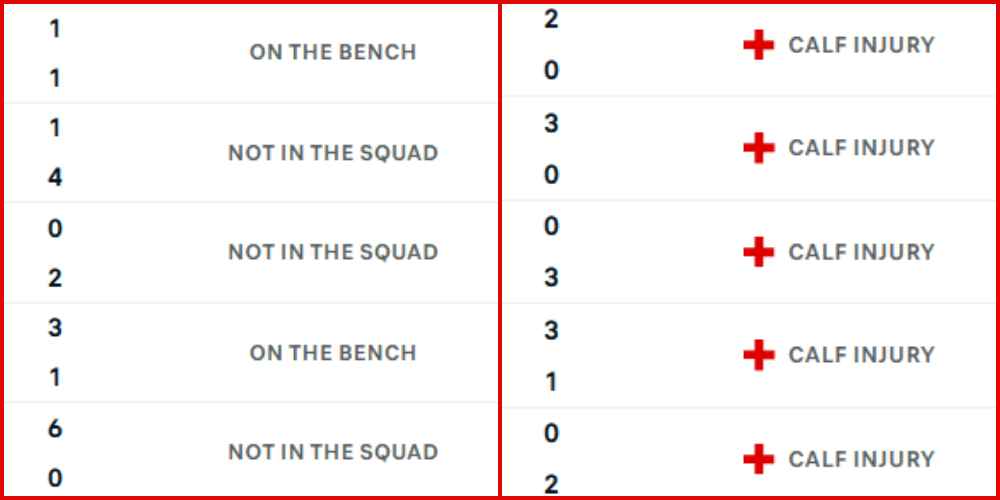Click the score 6 in the left panel

pos(55,428)
